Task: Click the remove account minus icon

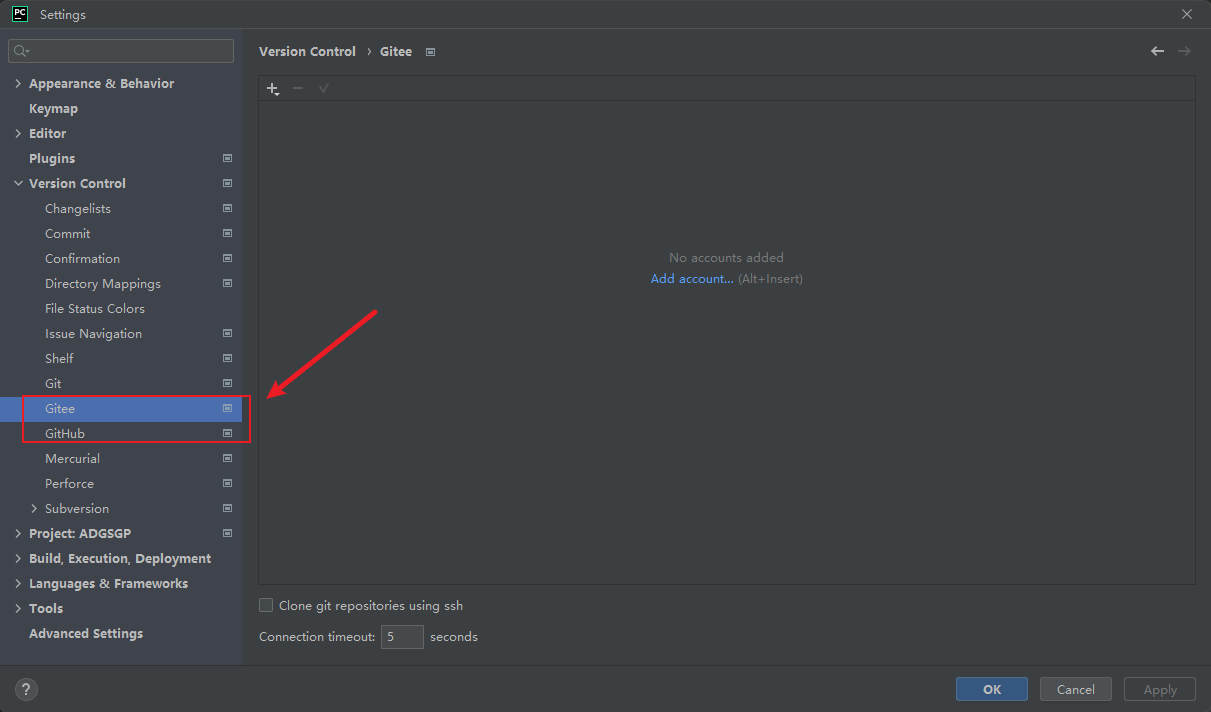Action: point(298,89)
